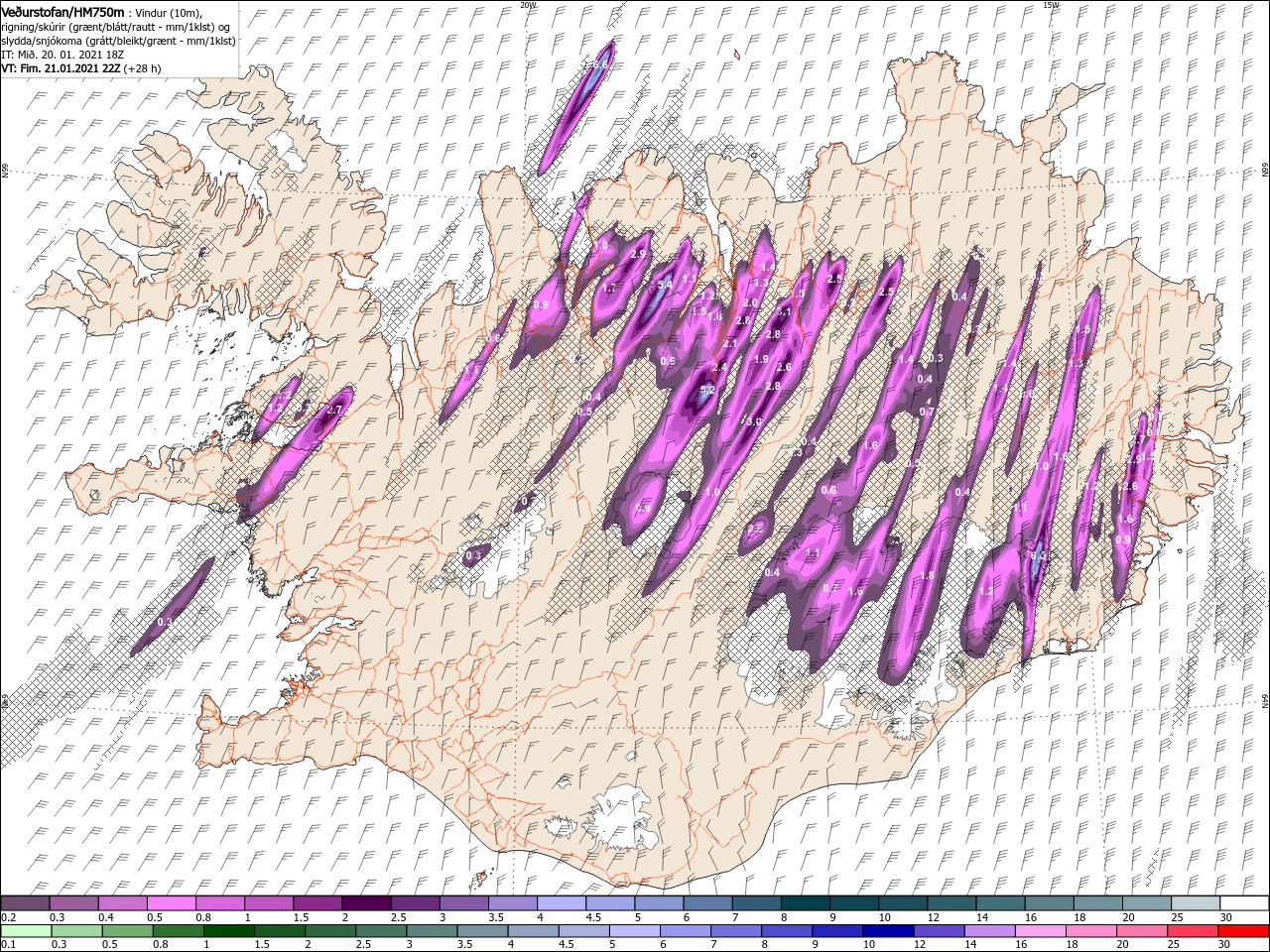The image size is (1270, 952).
Task: Click the '20W' longitude label at top
Action: 529,5
